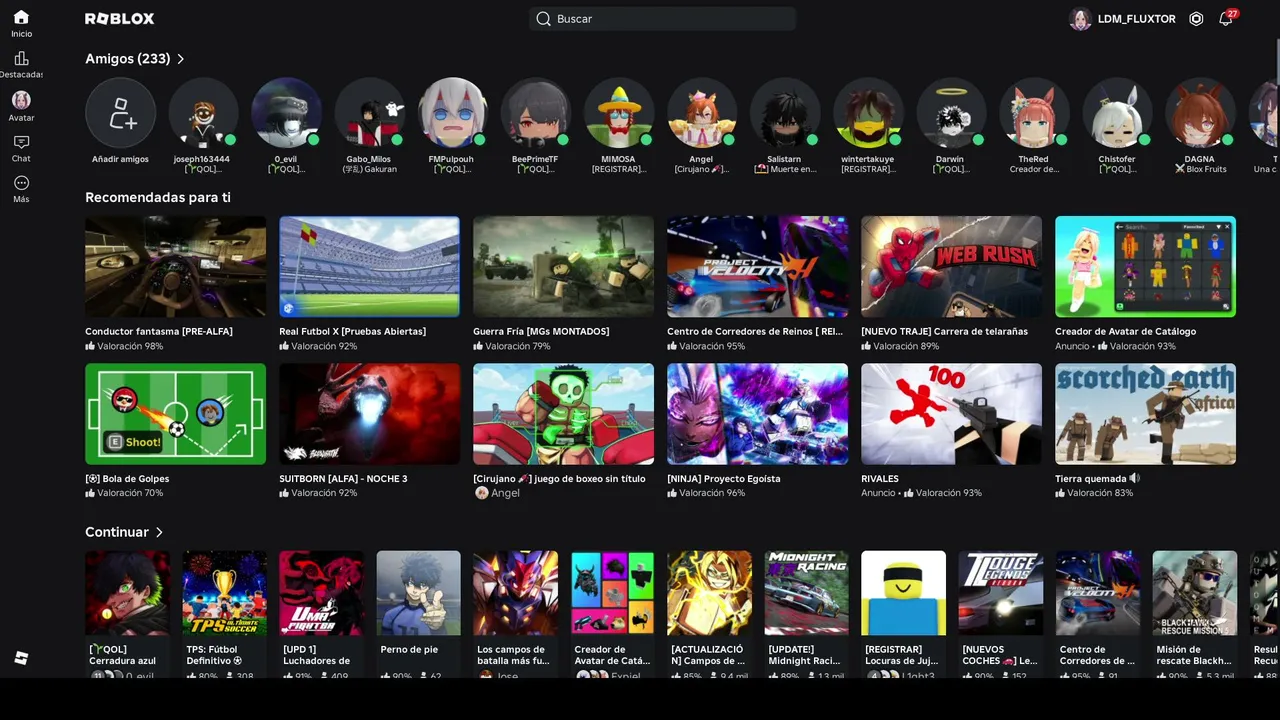
Task: Open [ACTUALIZACIÓN] Campos de tile in Continuar
Action: 709,614
